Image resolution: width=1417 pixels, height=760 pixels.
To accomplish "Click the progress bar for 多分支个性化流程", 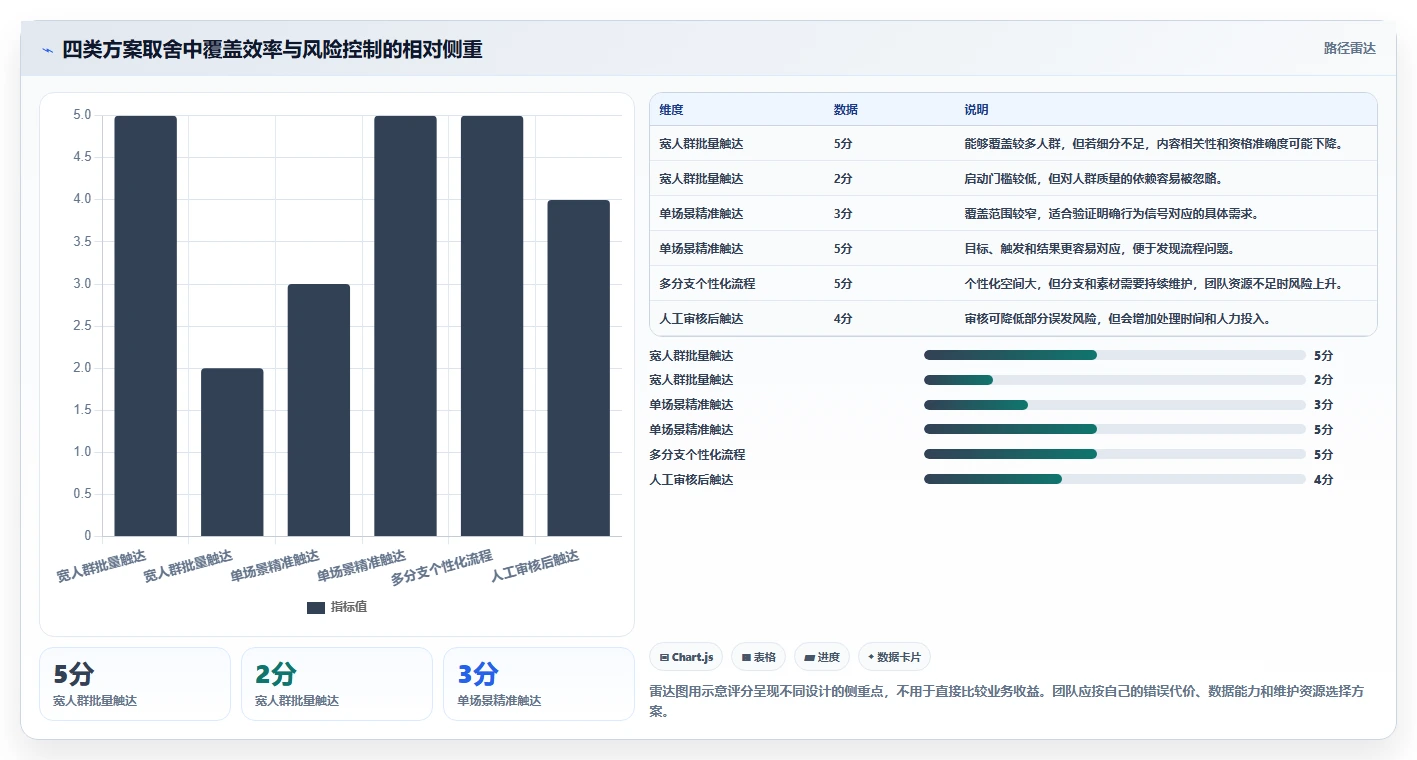I will tap(1115, 454).
